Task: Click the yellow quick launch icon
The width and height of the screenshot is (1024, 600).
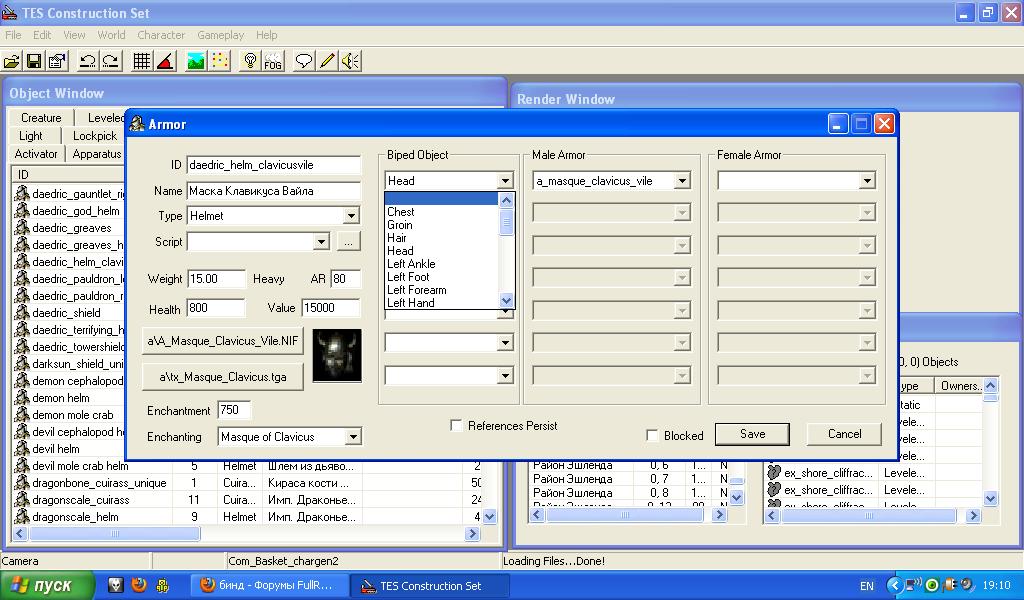Action: 162,585
